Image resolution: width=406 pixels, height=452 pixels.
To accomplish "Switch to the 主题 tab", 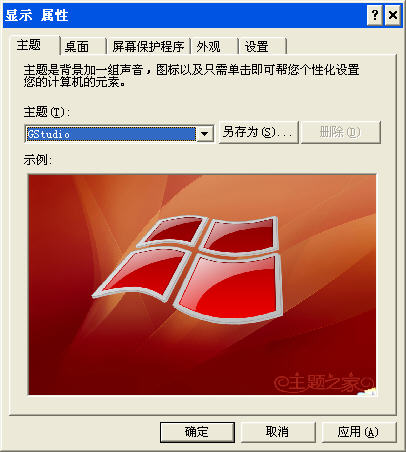I will pyautogui.click(x=30, y=45).
